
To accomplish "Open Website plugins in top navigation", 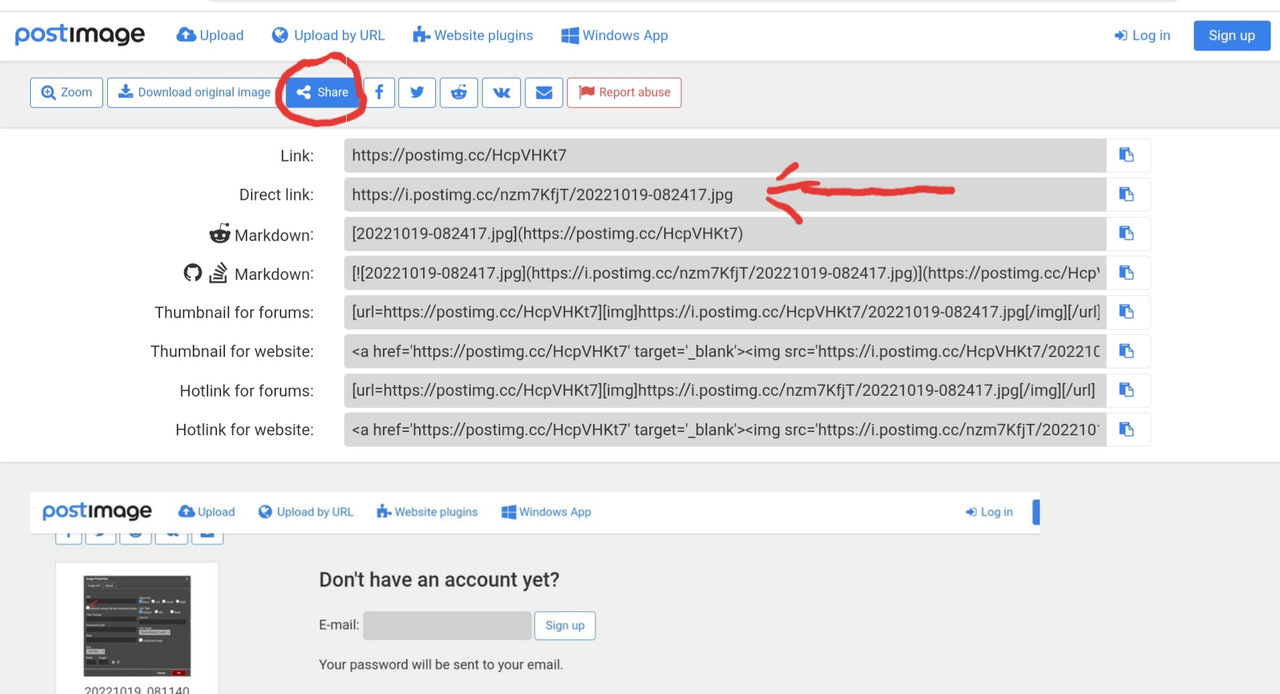I will (x=473, y=35).
